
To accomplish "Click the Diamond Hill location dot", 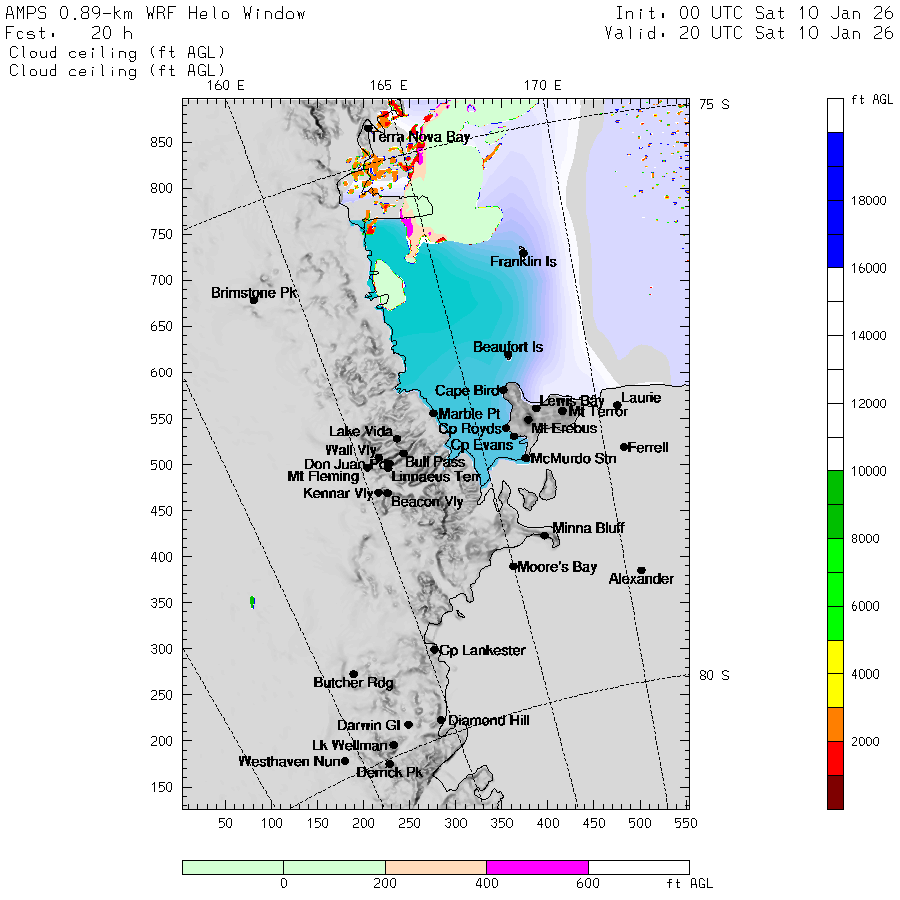I will click(x=441, y=720).
